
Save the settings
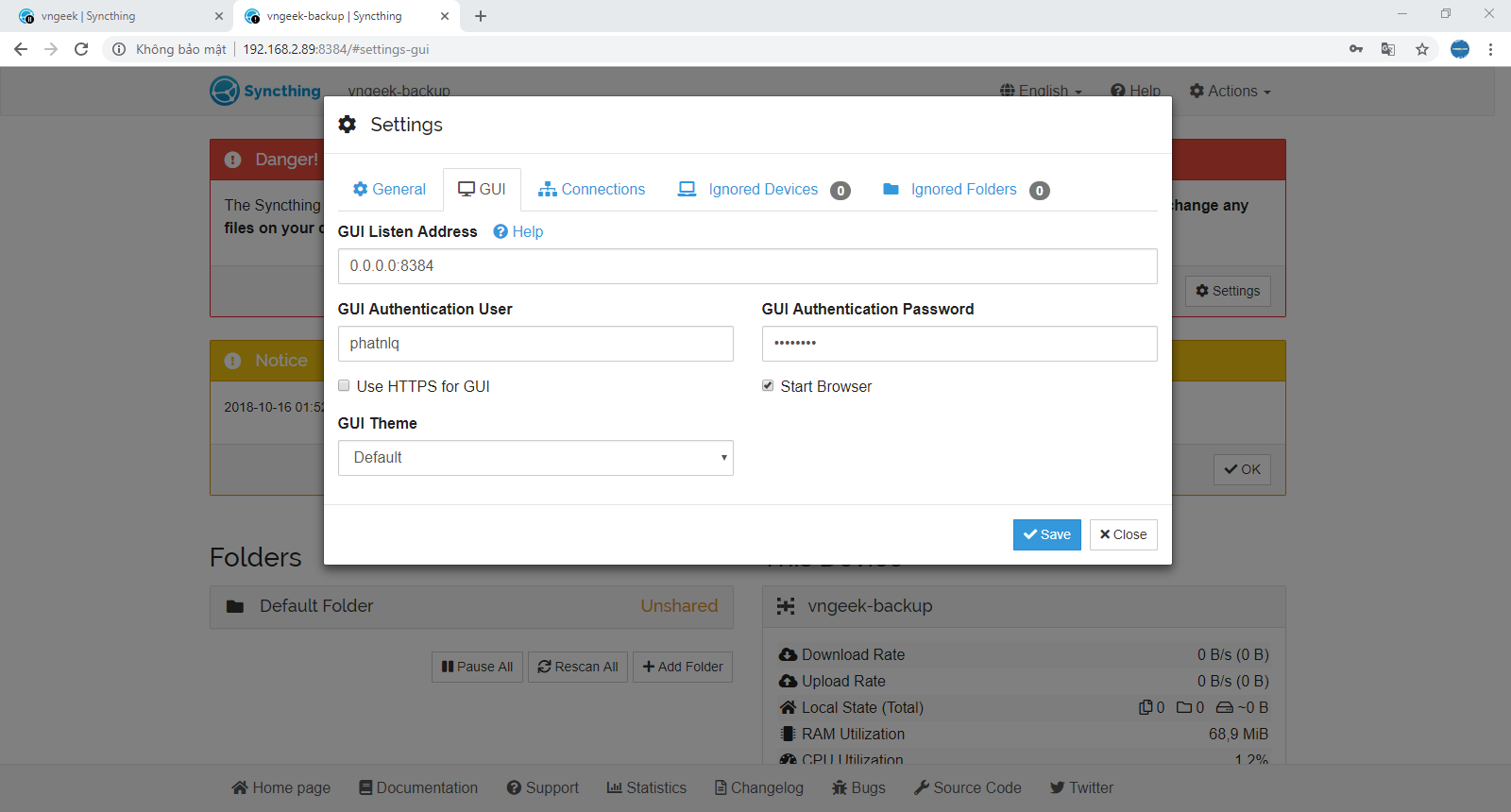point(1046,534)
